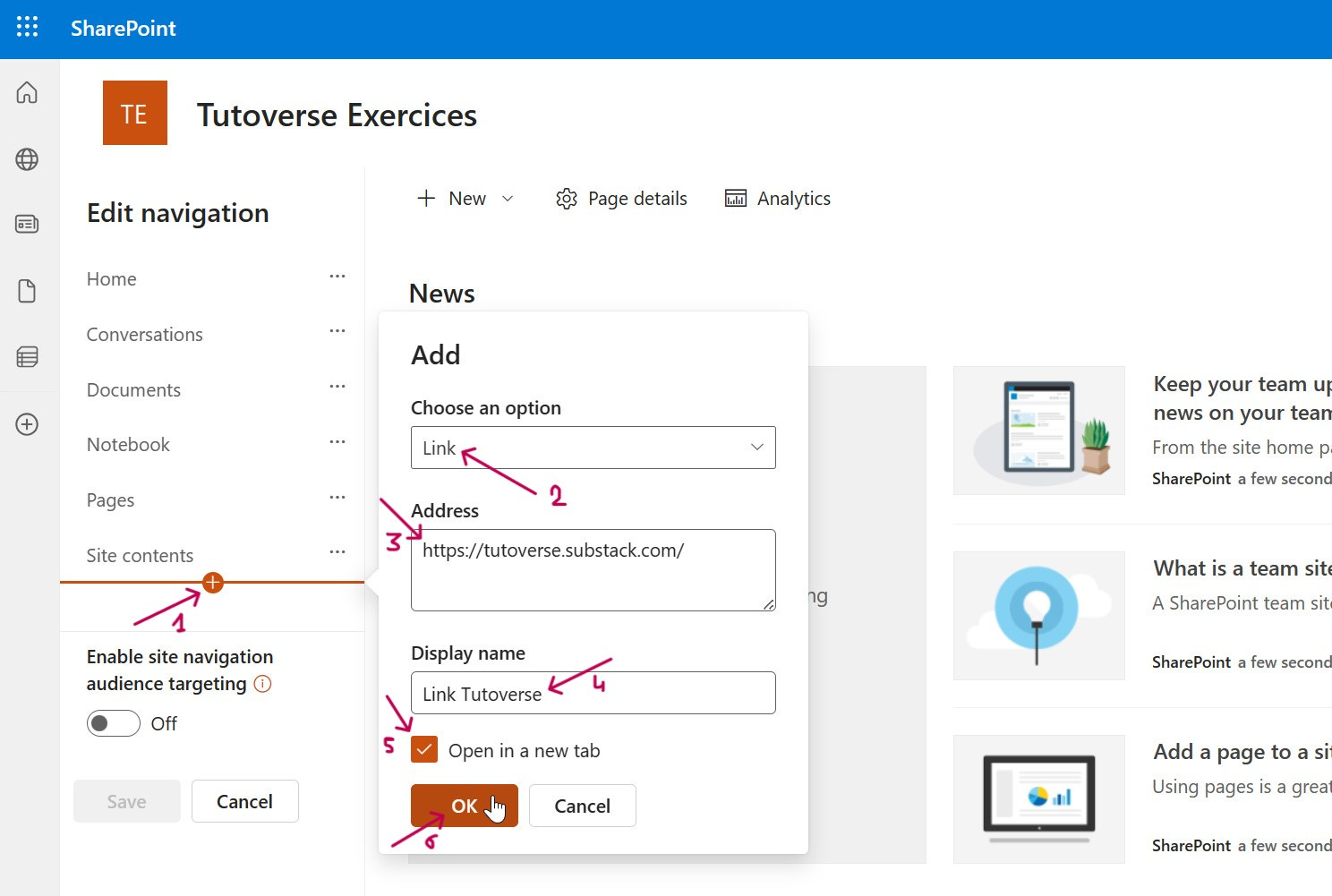Screen dimensions: 1332x896
Task: Open the ellipsis menu for Conversations
Action: [x=337, y=331]
